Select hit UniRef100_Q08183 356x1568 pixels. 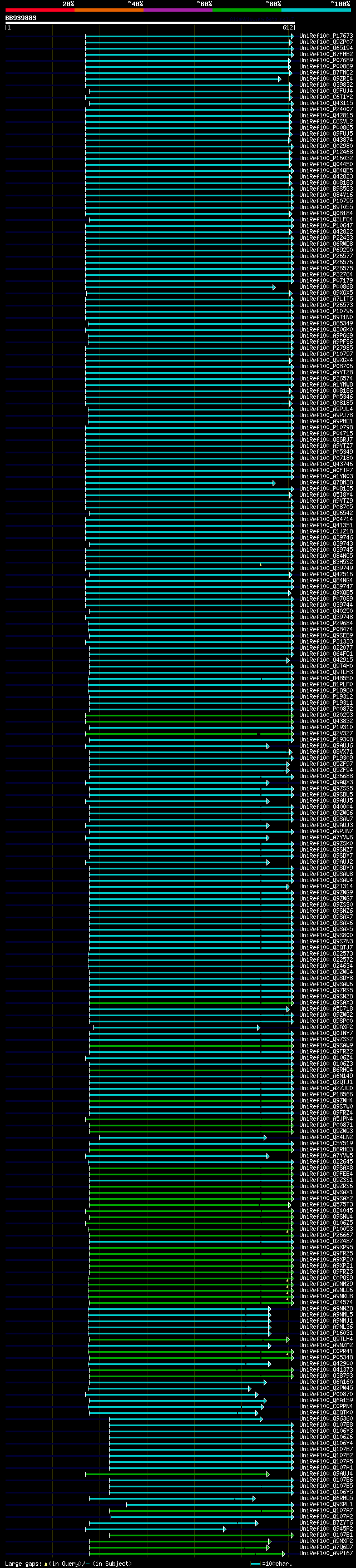pos(325,182)
